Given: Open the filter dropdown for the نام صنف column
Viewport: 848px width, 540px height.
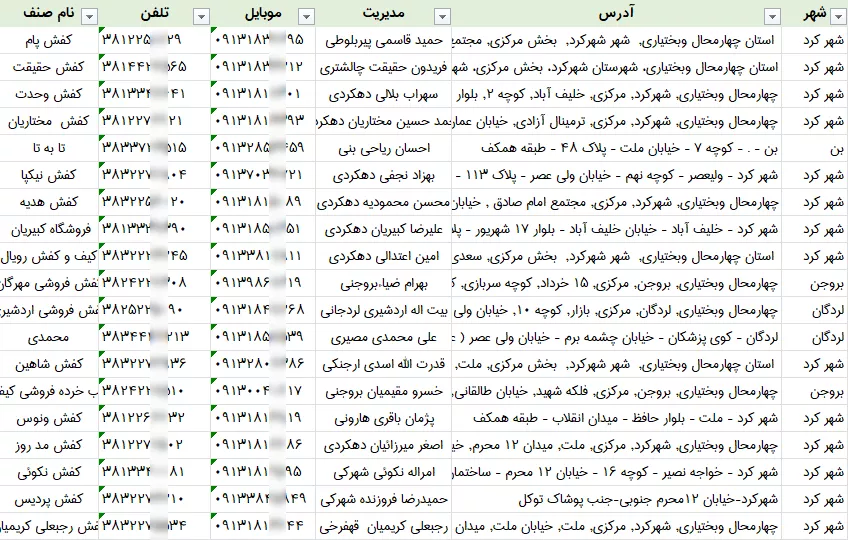Looking at the screenshot, I should coord(89,17).
